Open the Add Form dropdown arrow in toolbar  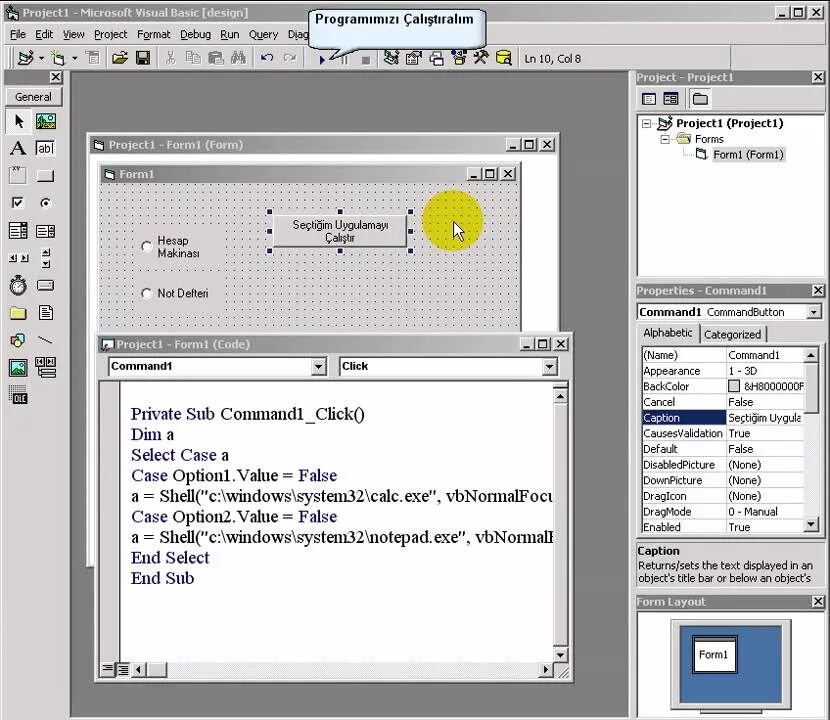click(75, 58)
